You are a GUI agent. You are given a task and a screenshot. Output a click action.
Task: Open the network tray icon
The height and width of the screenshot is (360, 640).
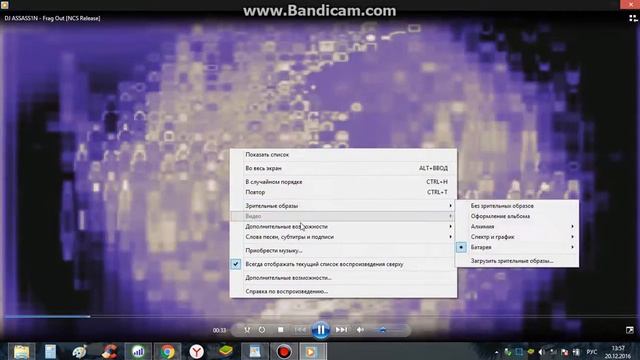[x=553, y=352]
